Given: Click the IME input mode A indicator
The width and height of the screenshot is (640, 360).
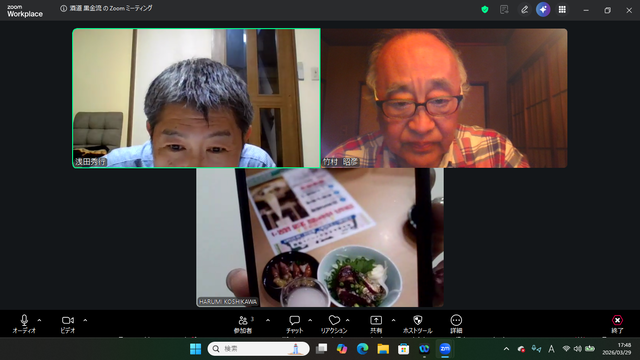Looking at the screenshot, I should 551,349.
